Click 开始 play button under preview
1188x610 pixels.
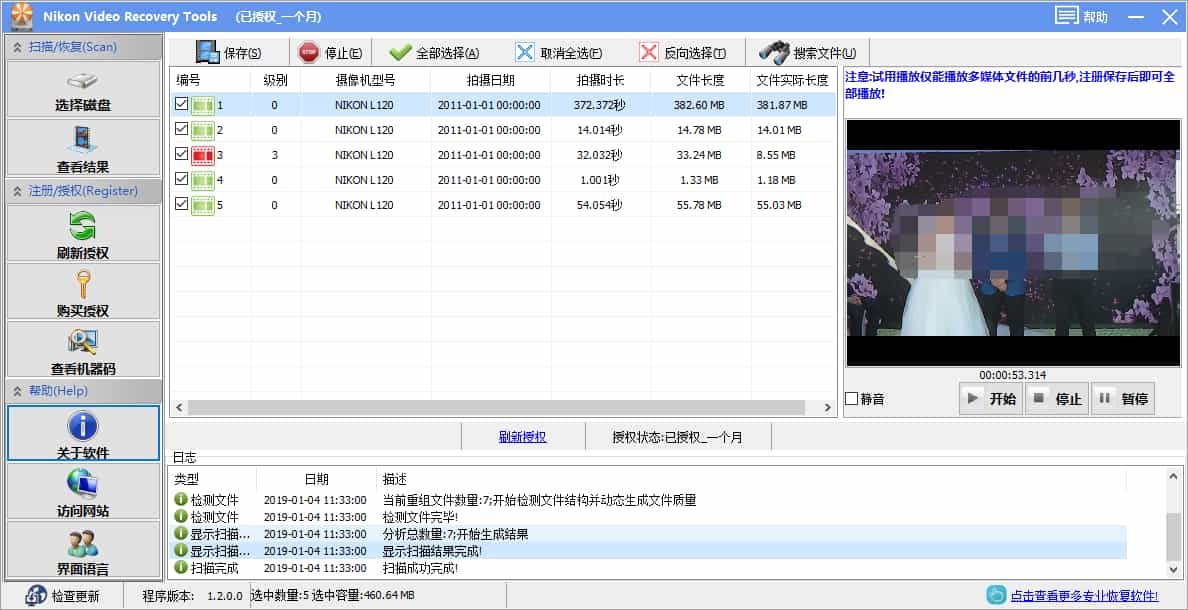click(990, 399)
